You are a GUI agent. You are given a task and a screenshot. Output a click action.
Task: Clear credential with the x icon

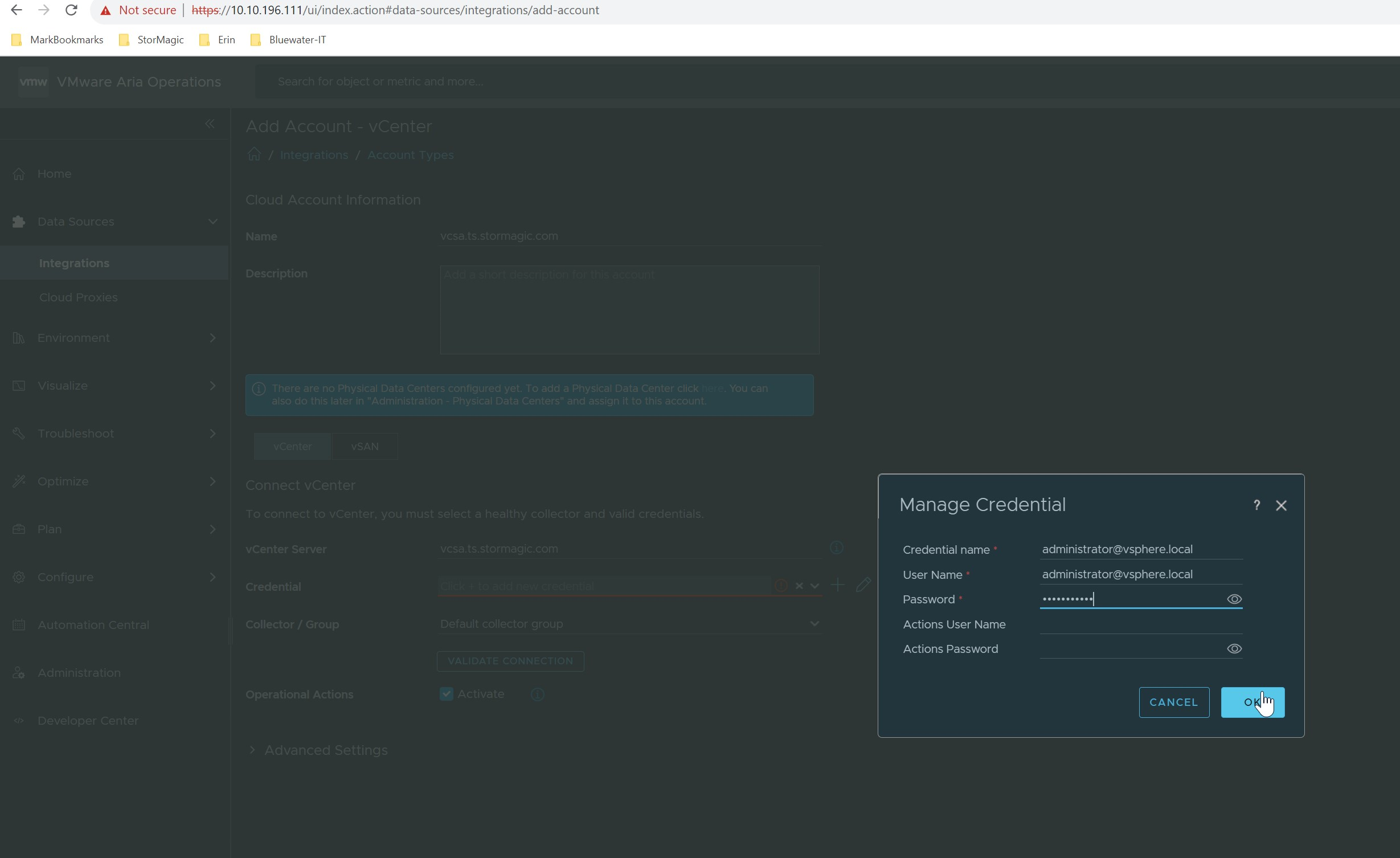point(799,586)
